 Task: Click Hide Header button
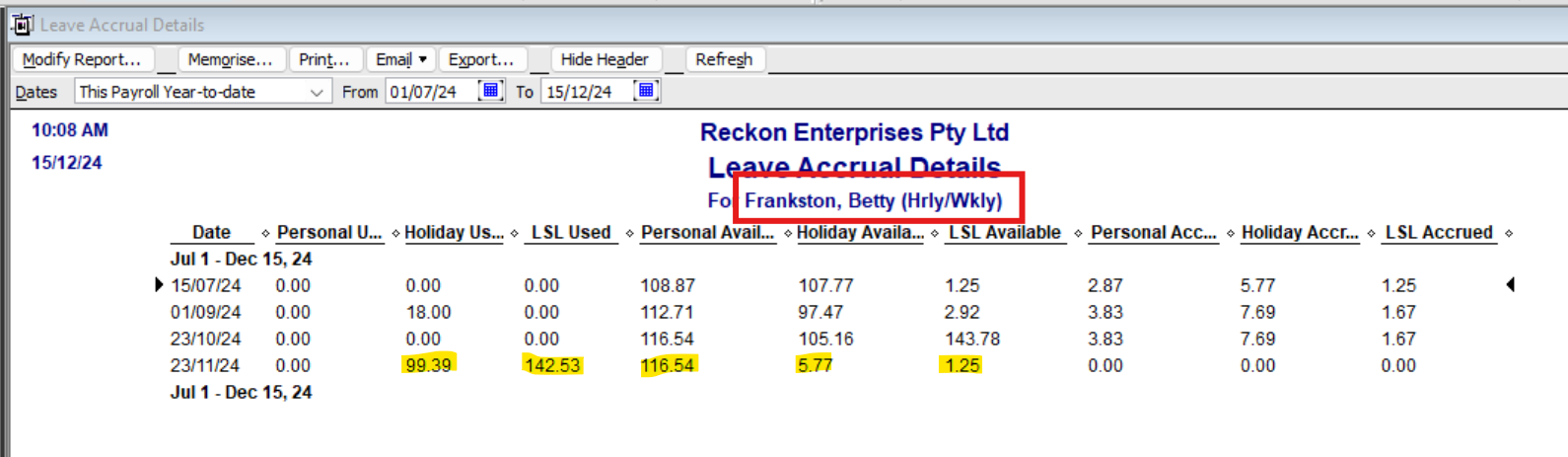click(605, 59)
